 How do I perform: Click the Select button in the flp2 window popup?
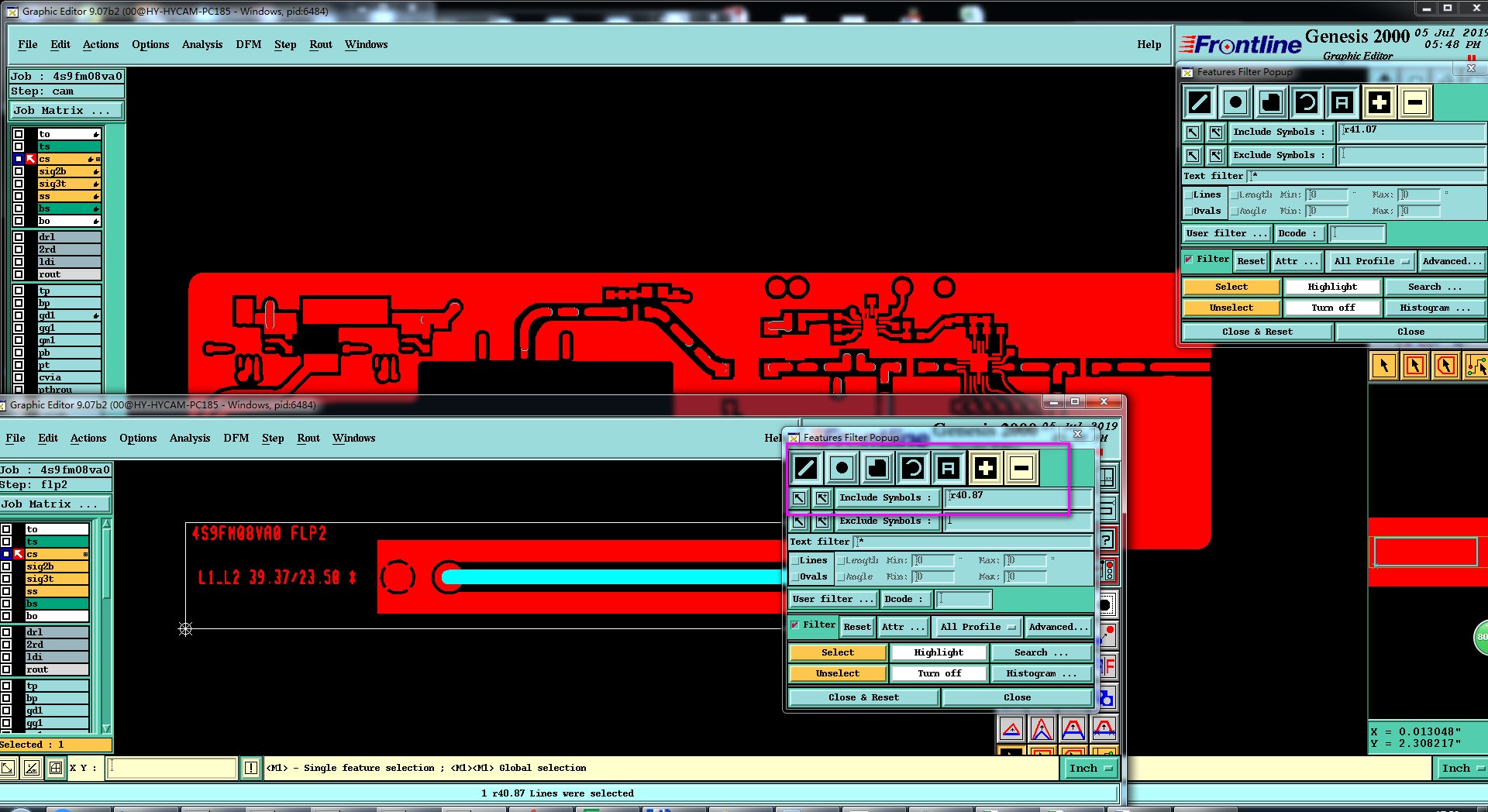[x=838, y=653]
